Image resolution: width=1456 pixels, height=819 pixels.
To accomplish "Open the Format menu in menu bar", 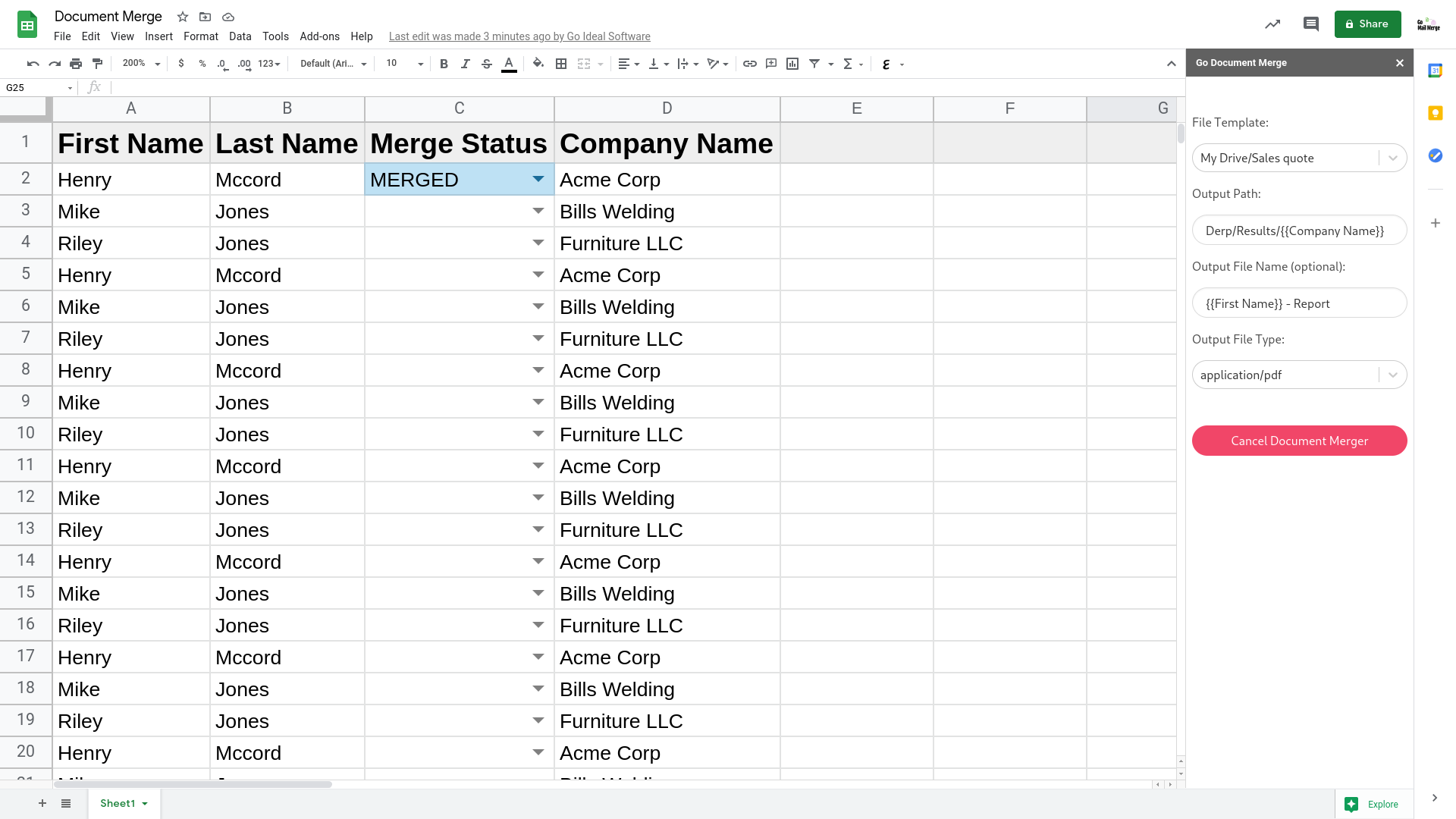I will point(200,35).
